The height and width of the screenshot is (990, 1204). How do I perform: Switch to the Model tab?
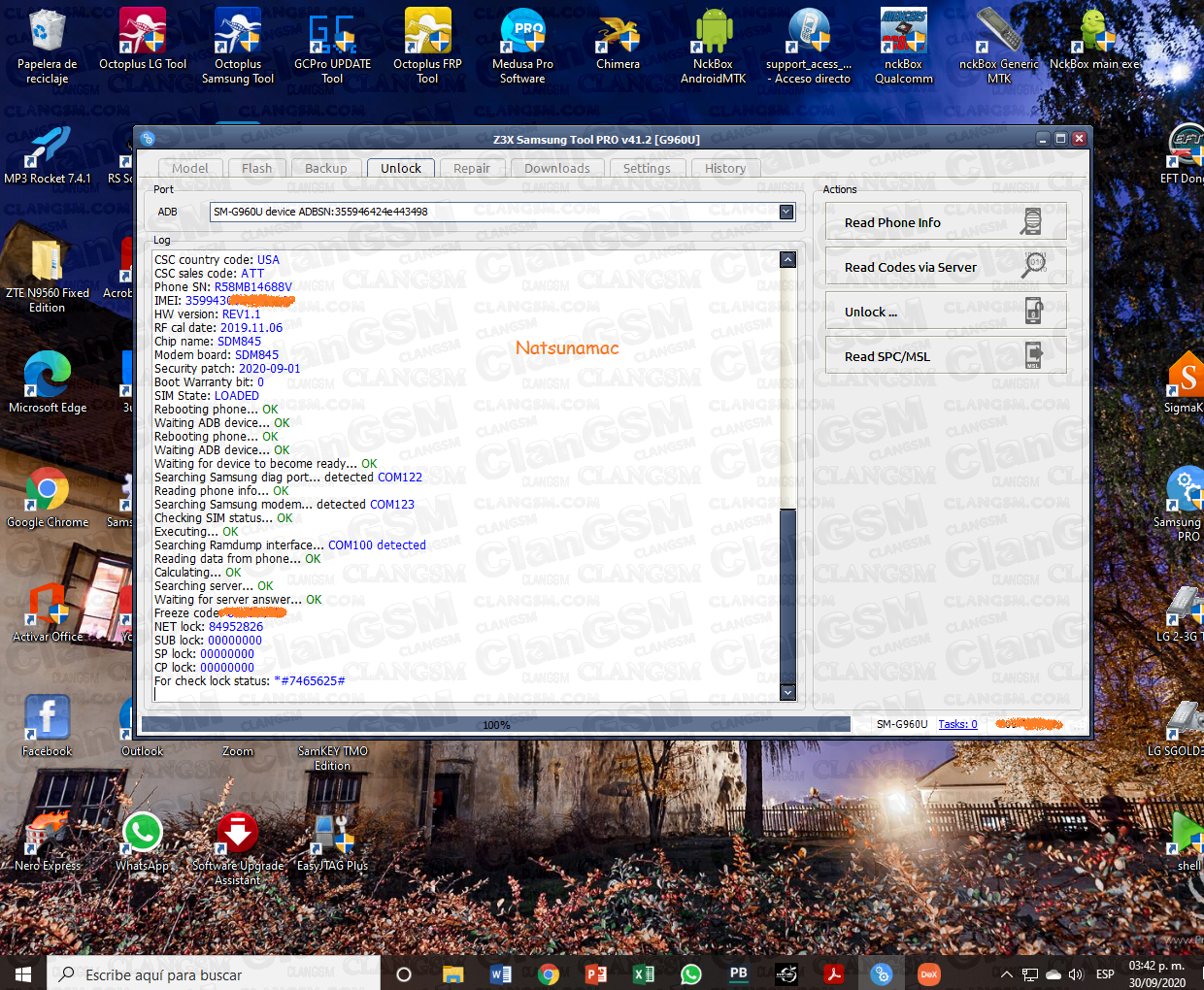190,168
